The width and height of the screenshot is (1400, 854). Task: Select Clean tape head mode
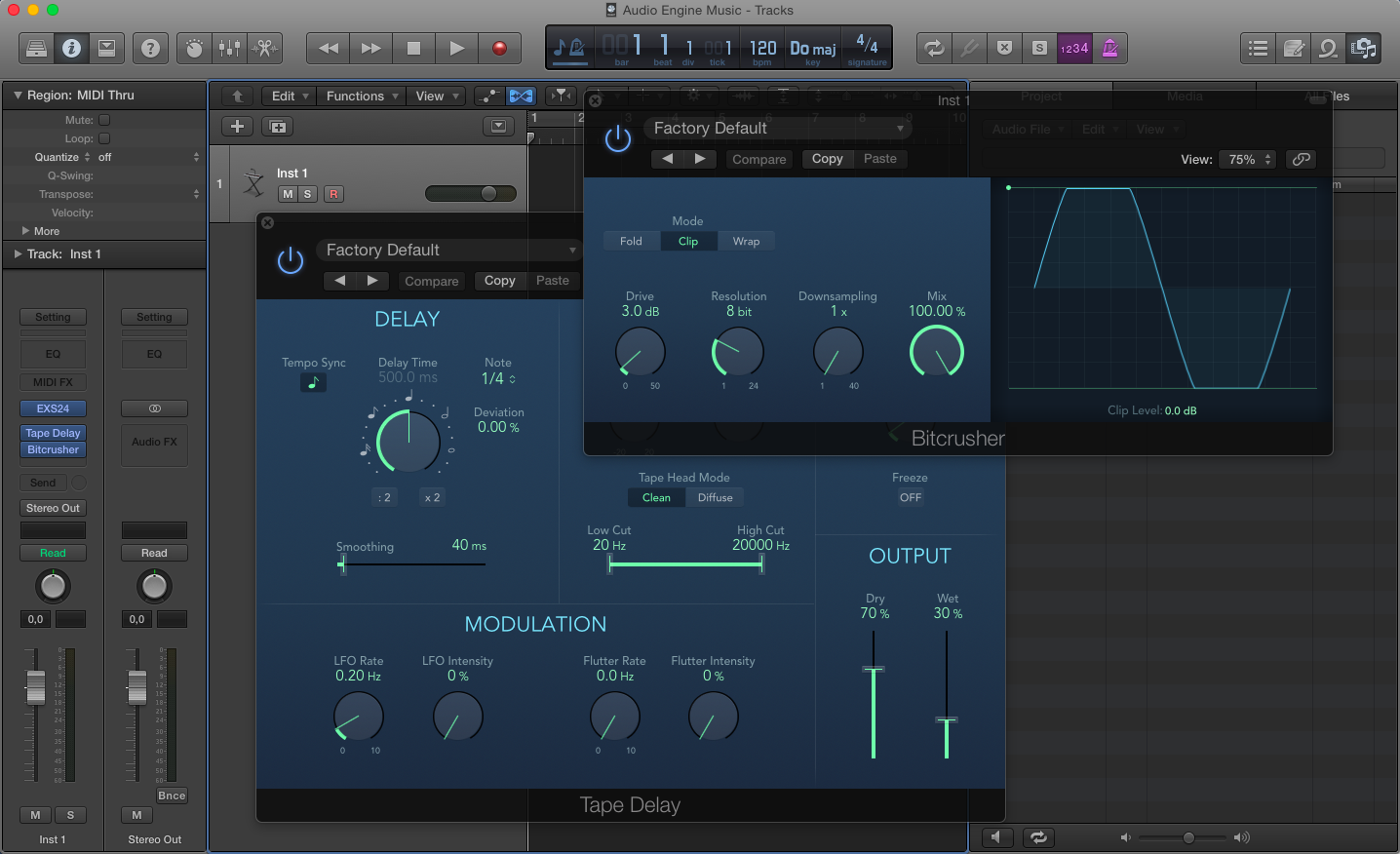coord(656,497)
